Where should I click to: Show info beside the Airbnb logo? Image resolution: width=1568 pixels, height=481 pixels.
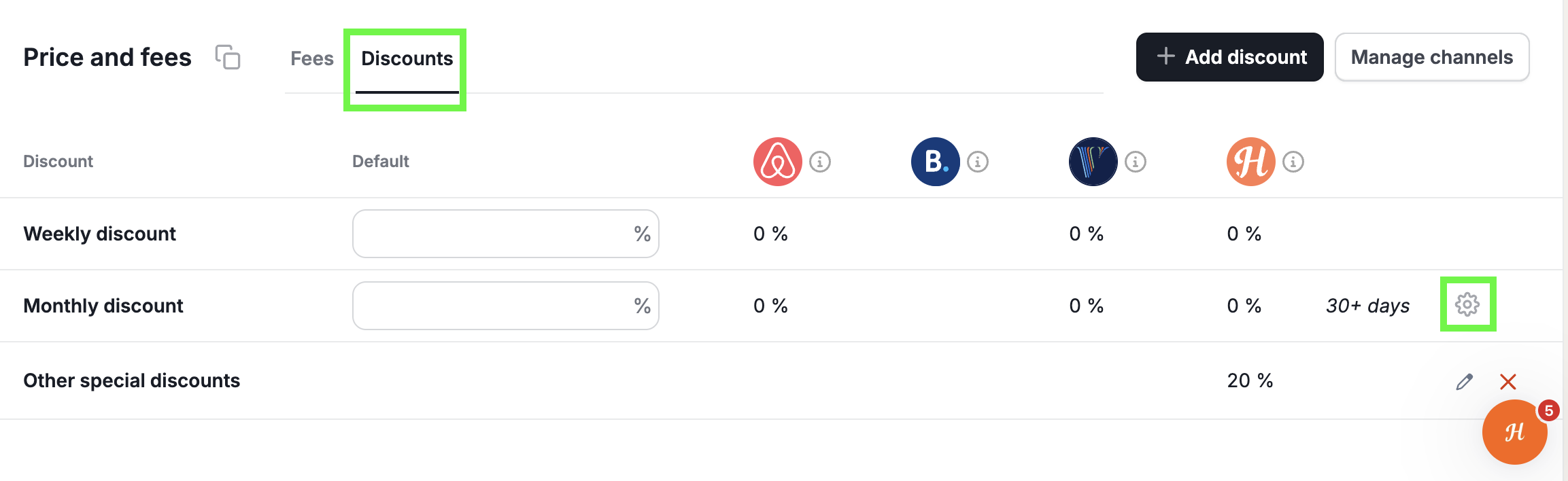(820, 162)
